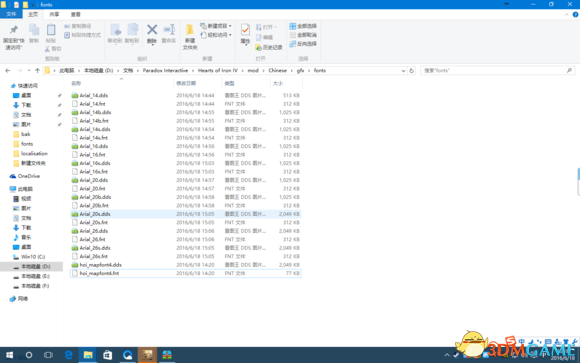Click the Paste shortcut icon
This screenshot has height=363, width=580.
point(67,35)
